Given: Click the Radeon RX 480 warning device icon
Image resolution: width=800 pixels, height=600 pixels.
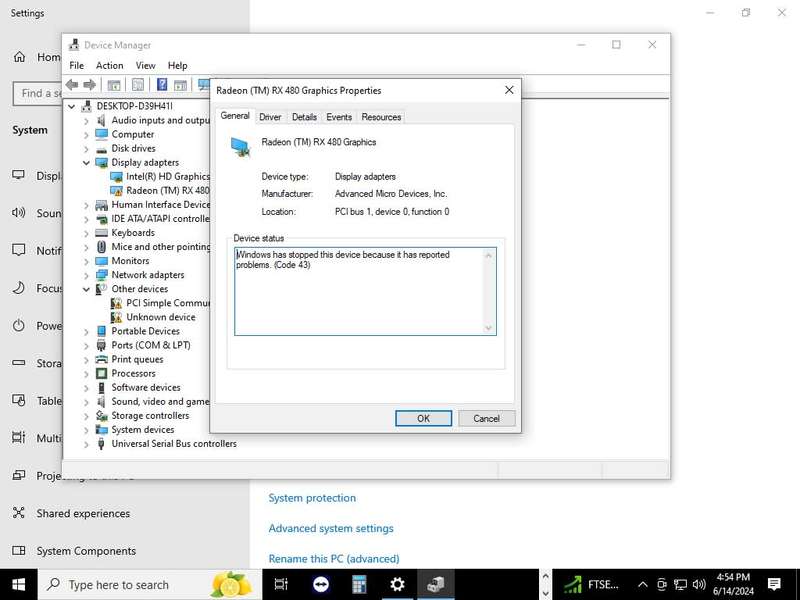Looking at the screenshot, I should tap(116, 191).
